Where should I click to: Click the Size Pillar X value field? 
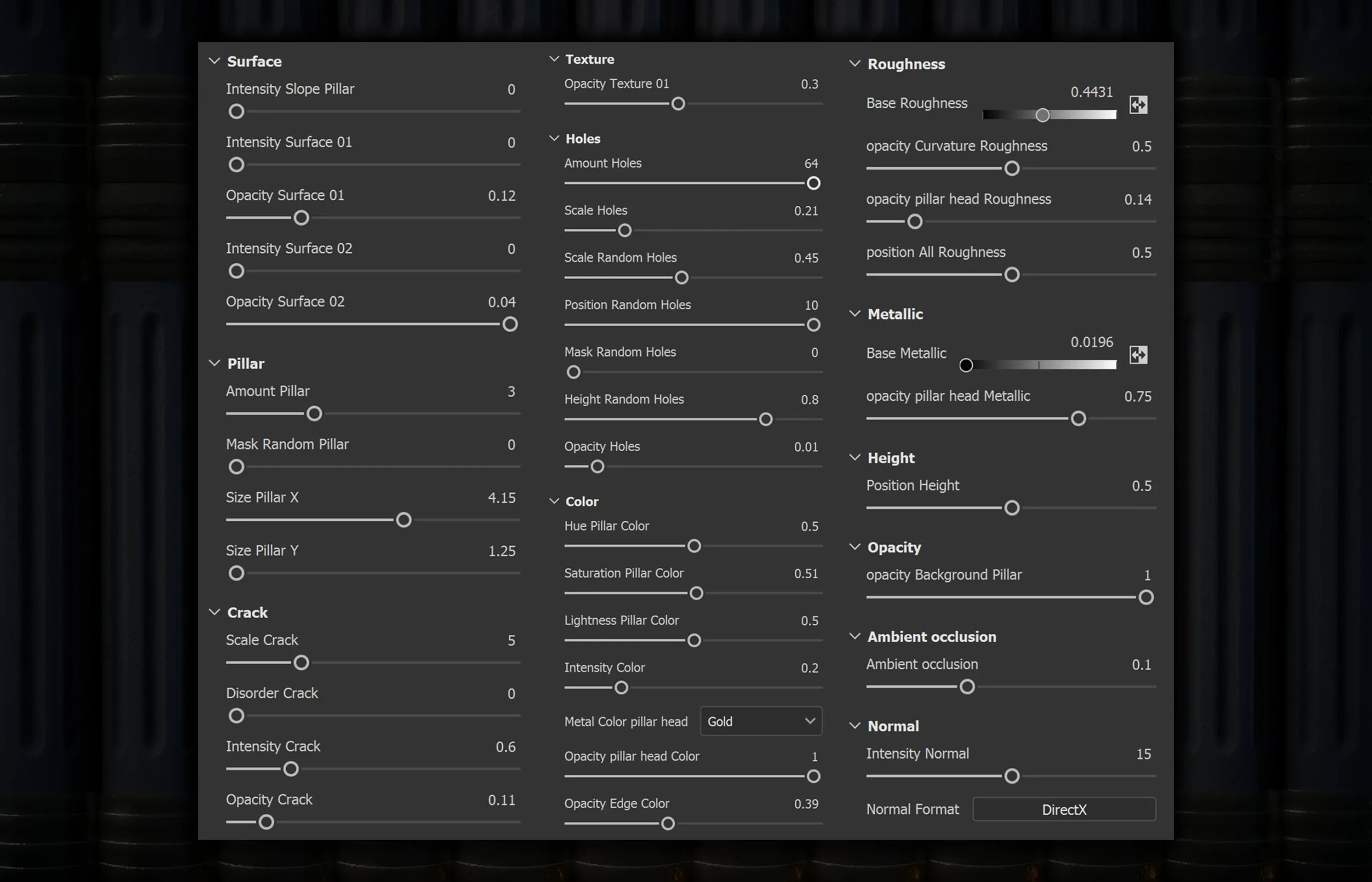501,498
